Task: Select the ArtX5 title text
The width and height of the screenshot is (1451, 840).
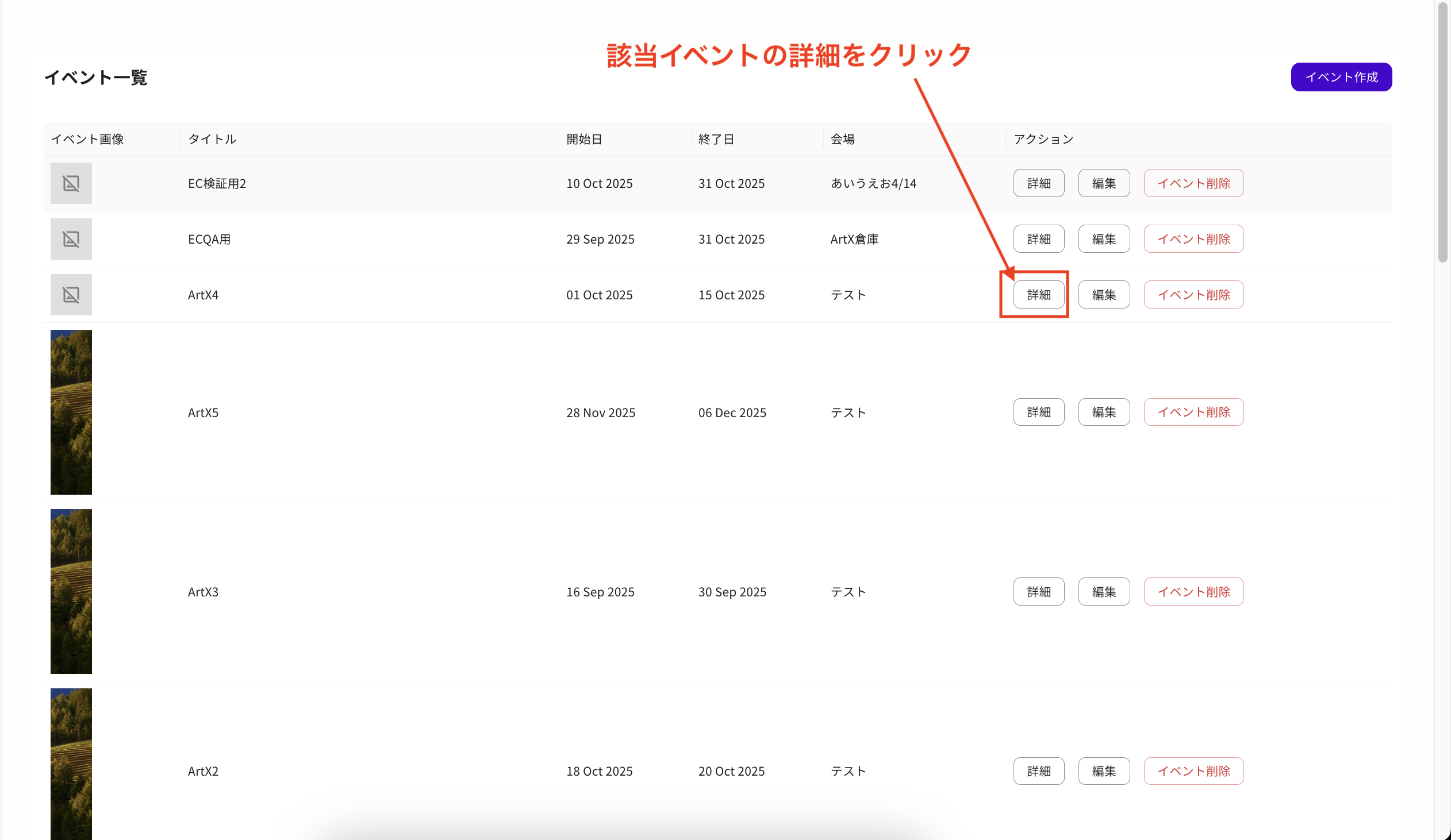Action: click(203, 413)
